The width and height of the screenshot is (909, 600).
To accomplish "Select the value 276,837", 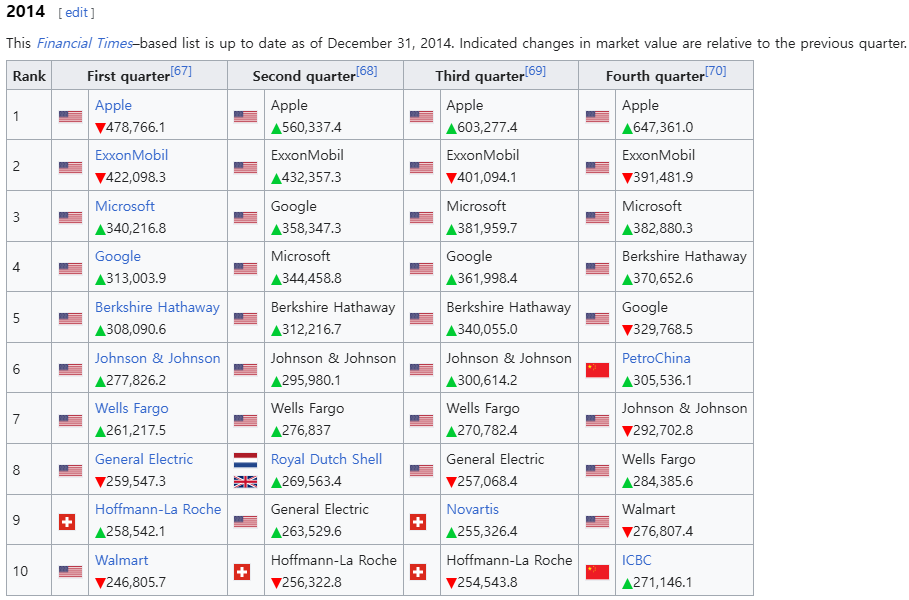I will pos(306,431).
